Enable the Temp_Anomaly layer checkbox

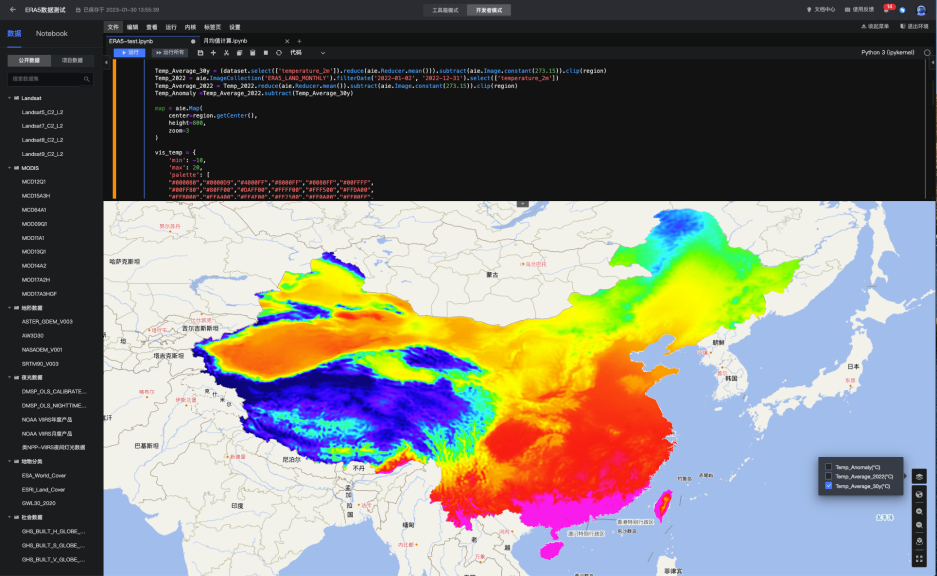[x=828, y=467]
